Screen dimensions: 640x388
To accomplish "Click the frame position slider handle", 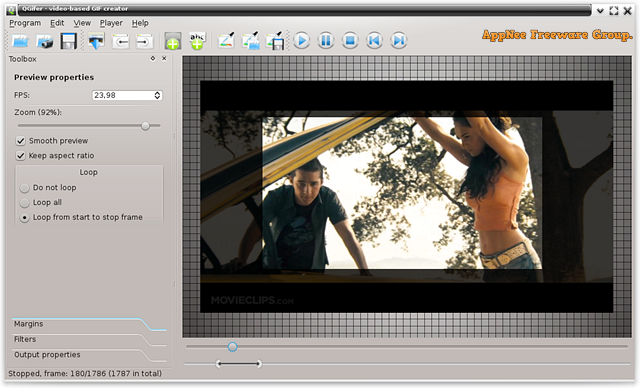I will [232, 347].
